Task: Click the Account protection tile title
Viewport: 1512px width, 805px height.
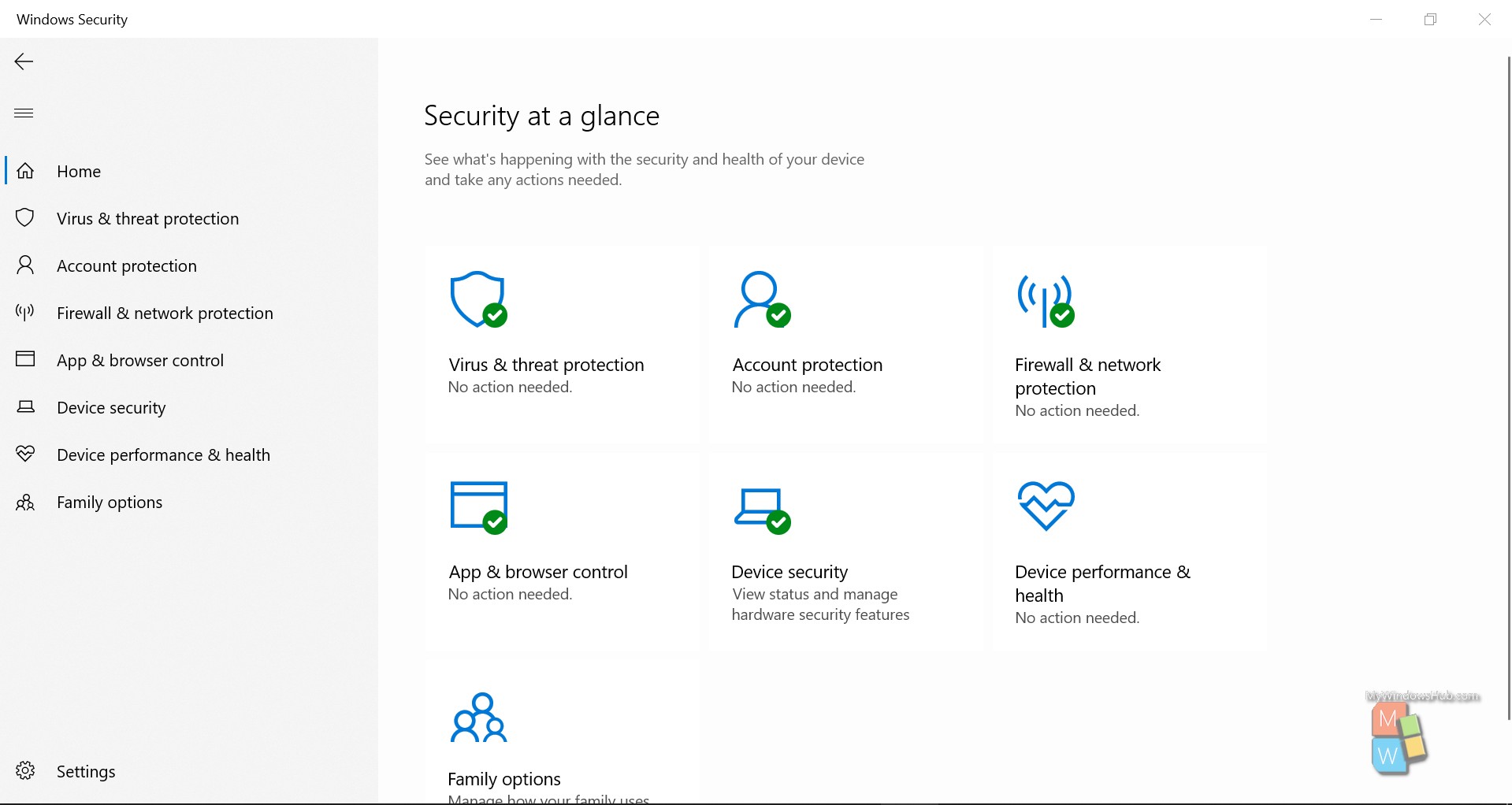Action: 807,365
